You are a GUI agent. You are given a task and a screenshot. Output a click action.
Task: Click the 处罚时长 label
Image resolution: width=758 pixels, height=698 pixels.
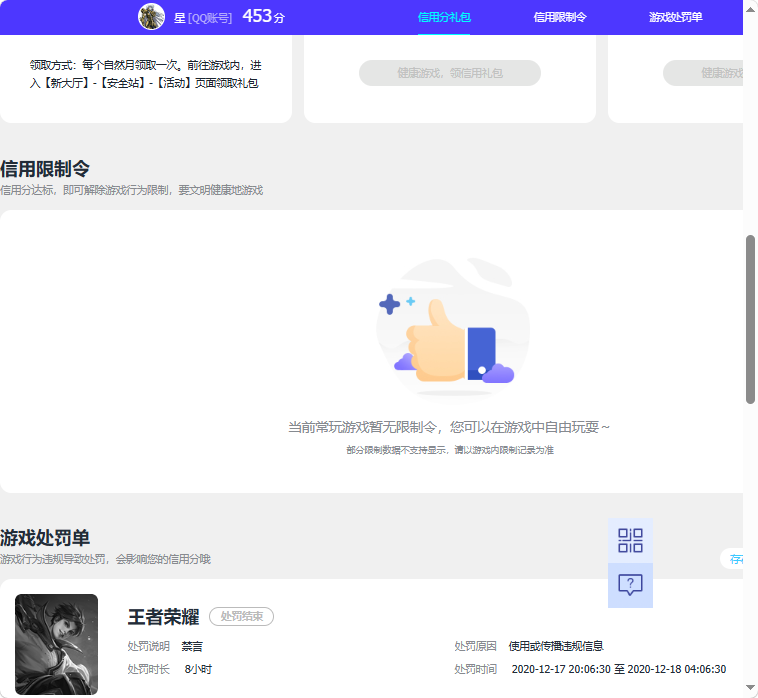click(x=148, y=669)
